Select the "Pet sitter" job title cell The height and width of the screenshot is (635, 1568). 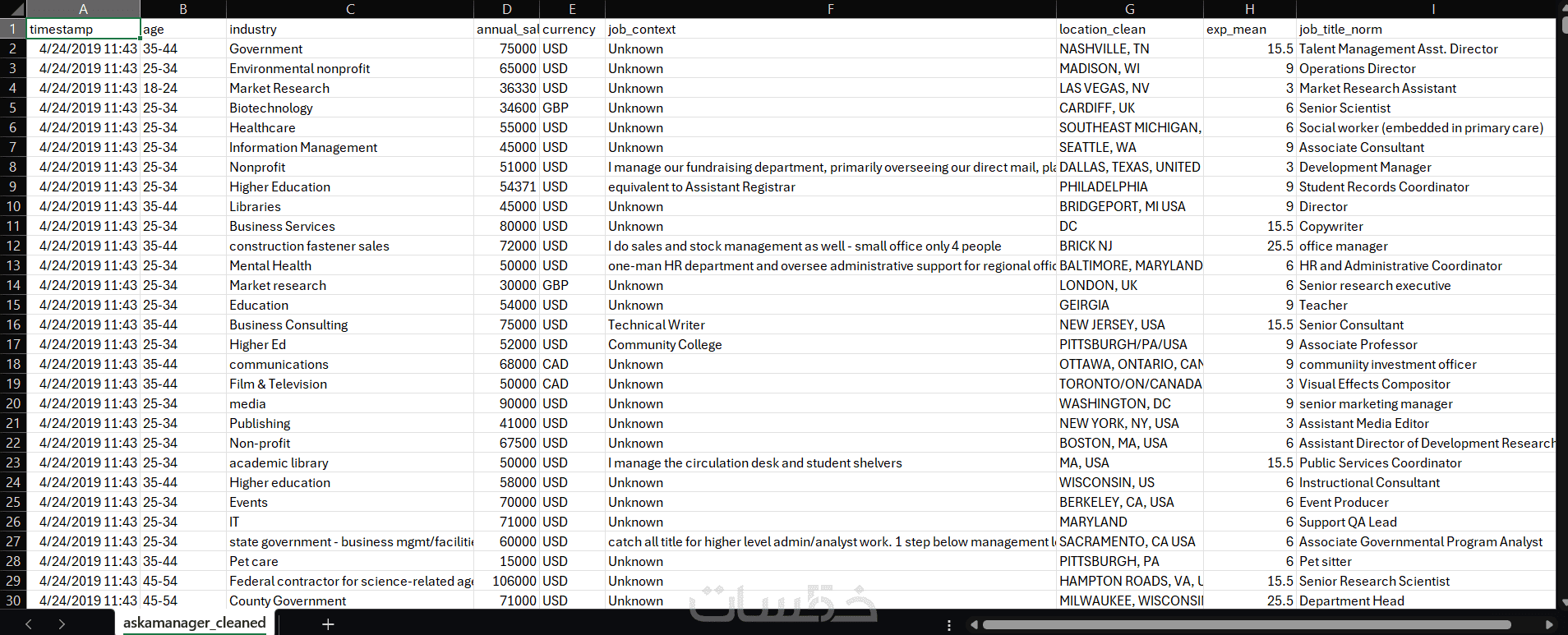tap(1426, 561)
